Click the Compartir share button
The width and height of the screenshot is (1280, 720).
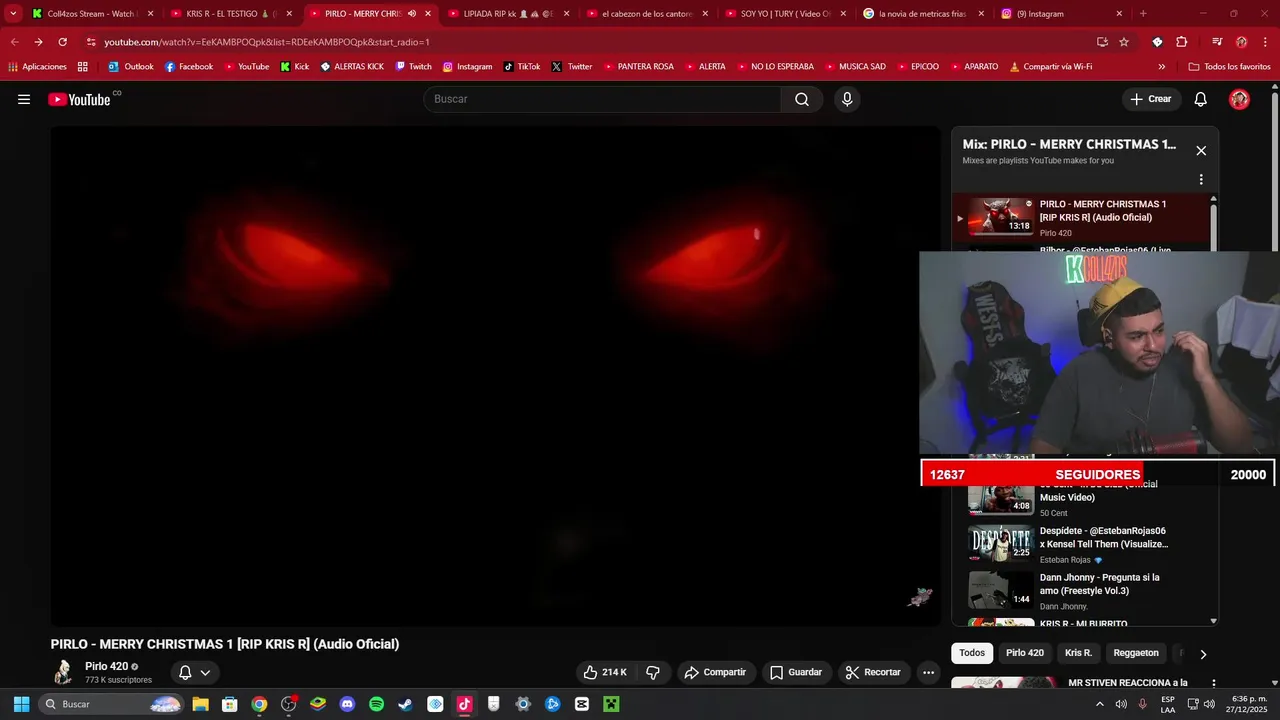715,672
